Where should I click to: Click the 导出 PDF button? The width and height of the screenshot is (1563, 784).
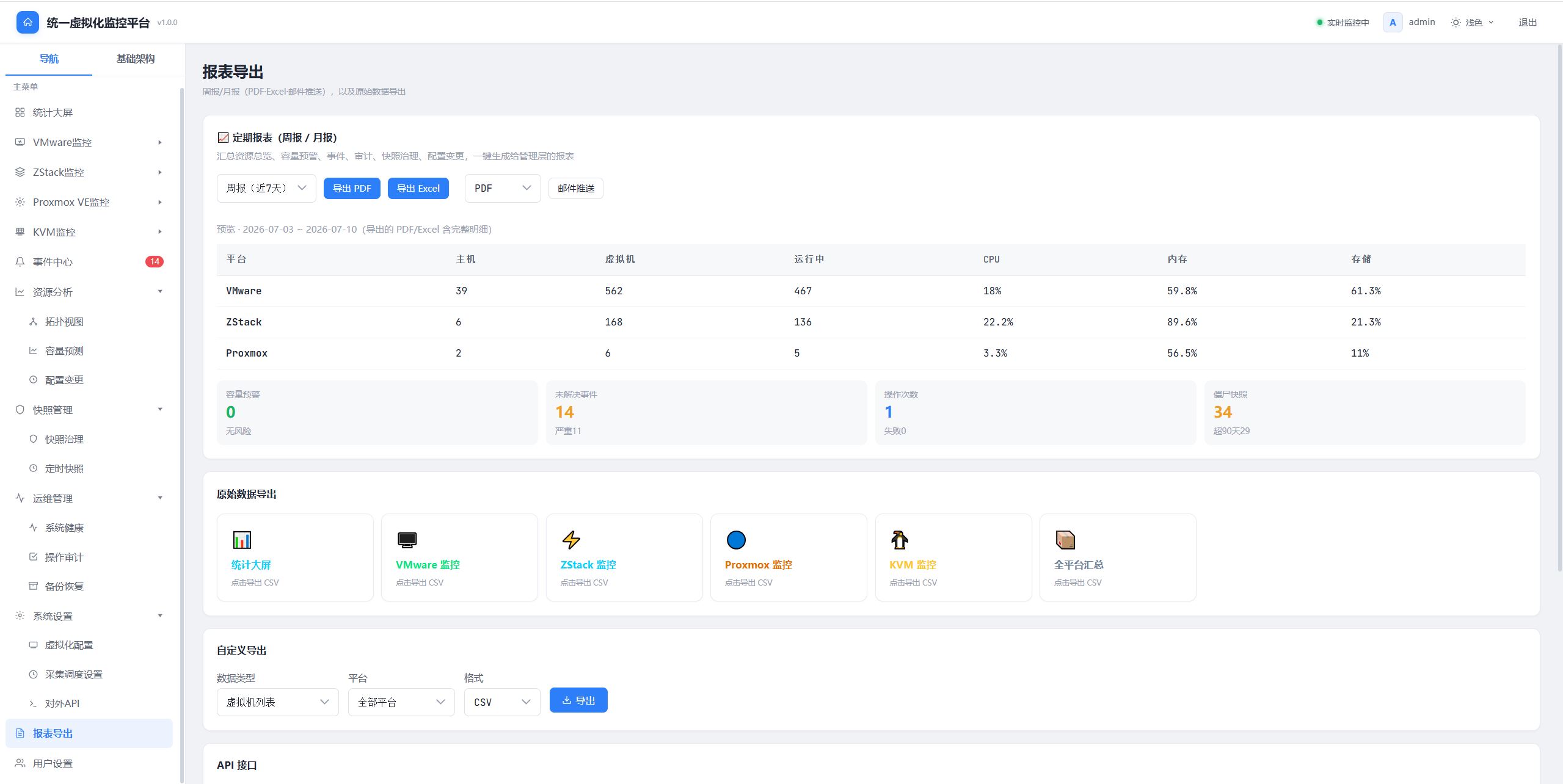click(352, 188)
